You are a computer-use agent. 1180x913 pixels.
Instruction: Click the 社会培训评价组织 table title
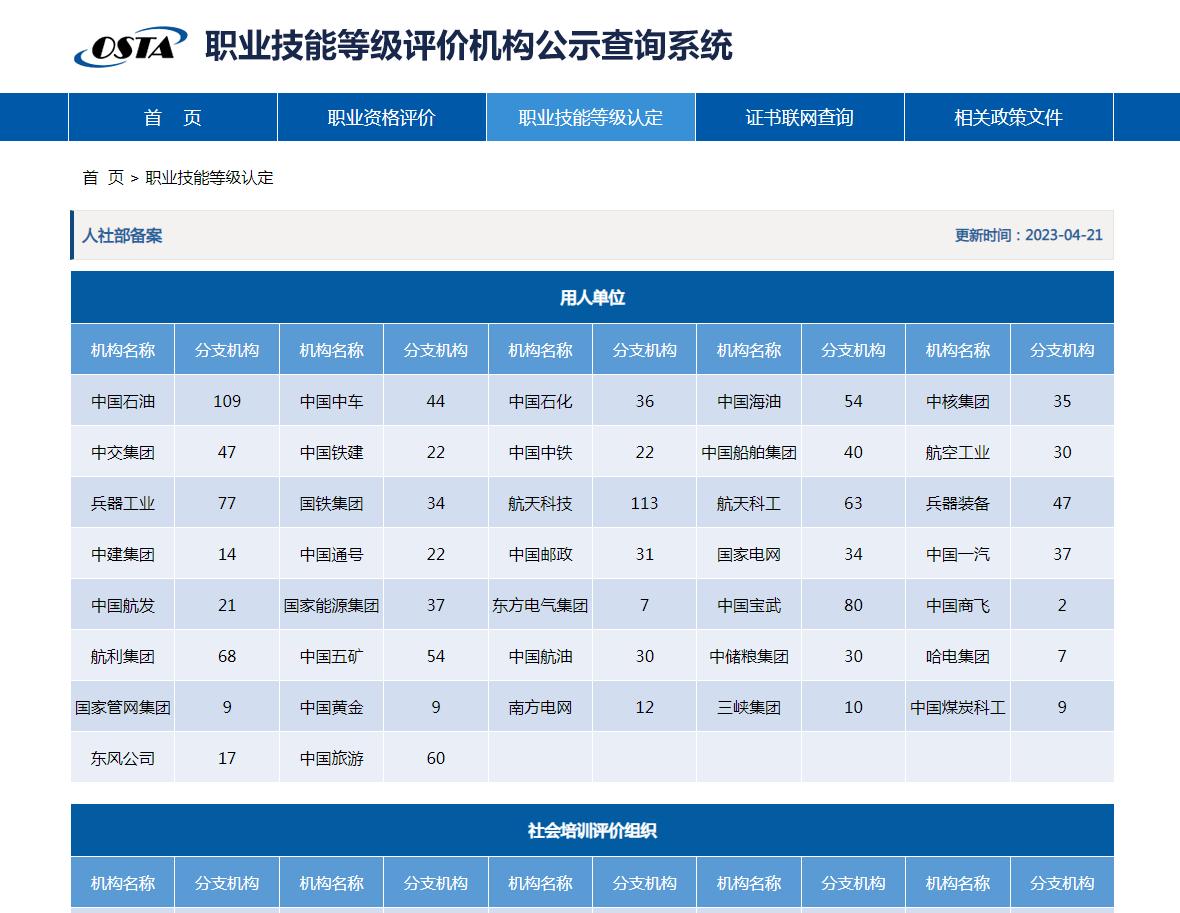tap(590, 828)
